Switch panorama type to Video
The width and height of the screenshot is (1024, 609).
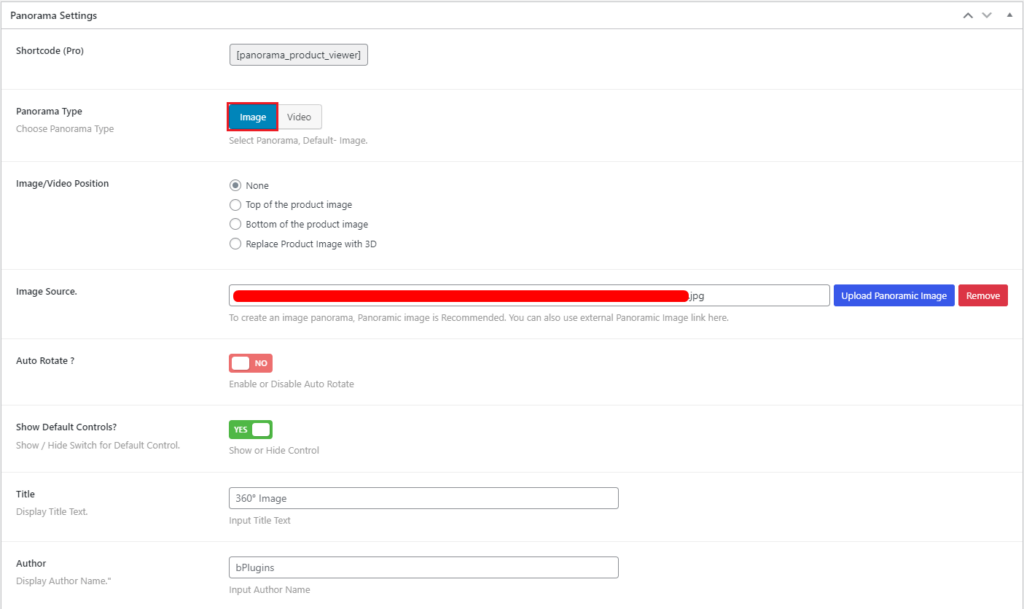pyautogui.click(x=299, y=116)
